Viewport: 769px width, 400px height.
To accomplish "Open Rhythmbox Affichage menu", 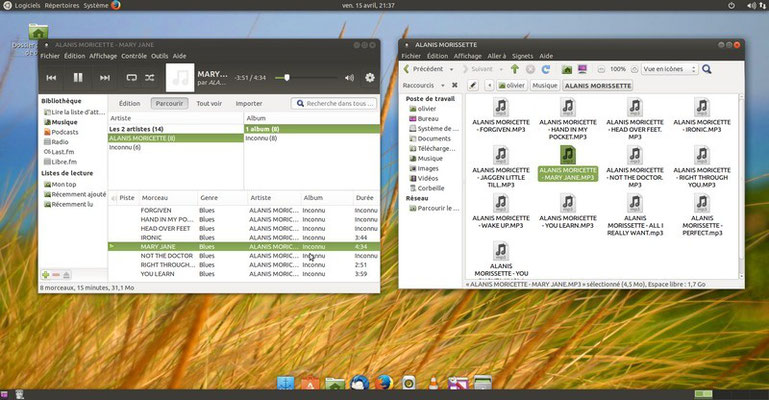I will 103,56.
